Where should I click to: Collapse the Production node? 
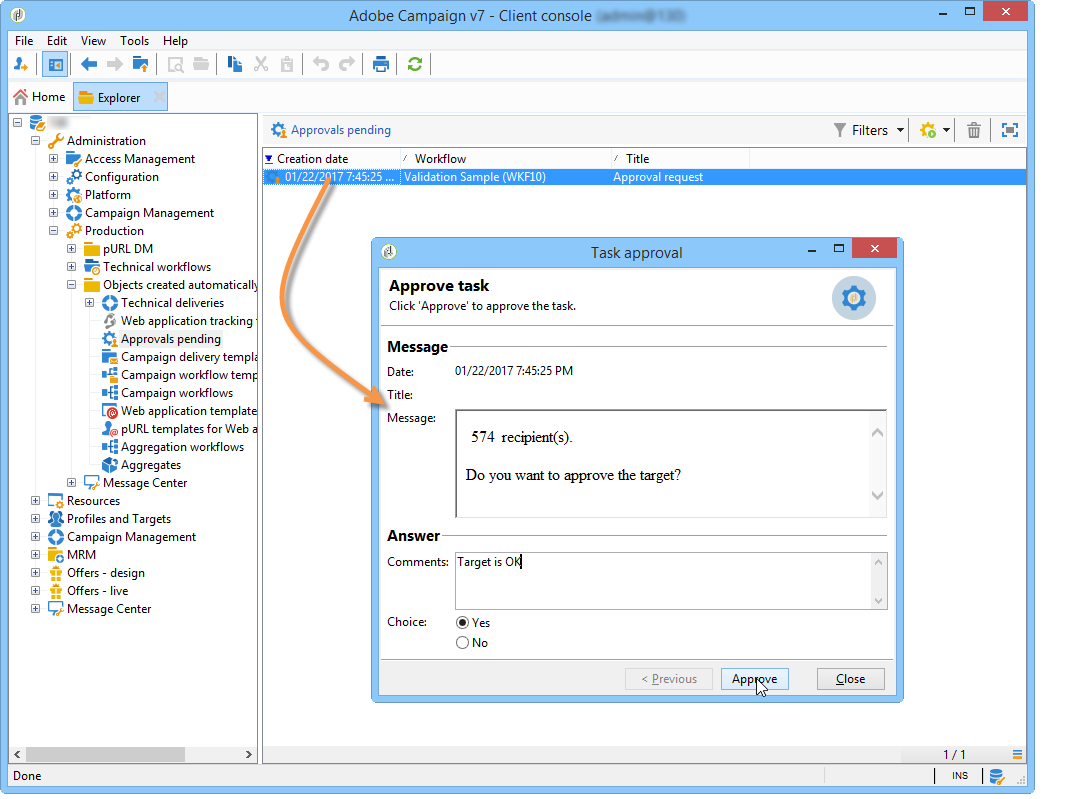tap(53, 231)
